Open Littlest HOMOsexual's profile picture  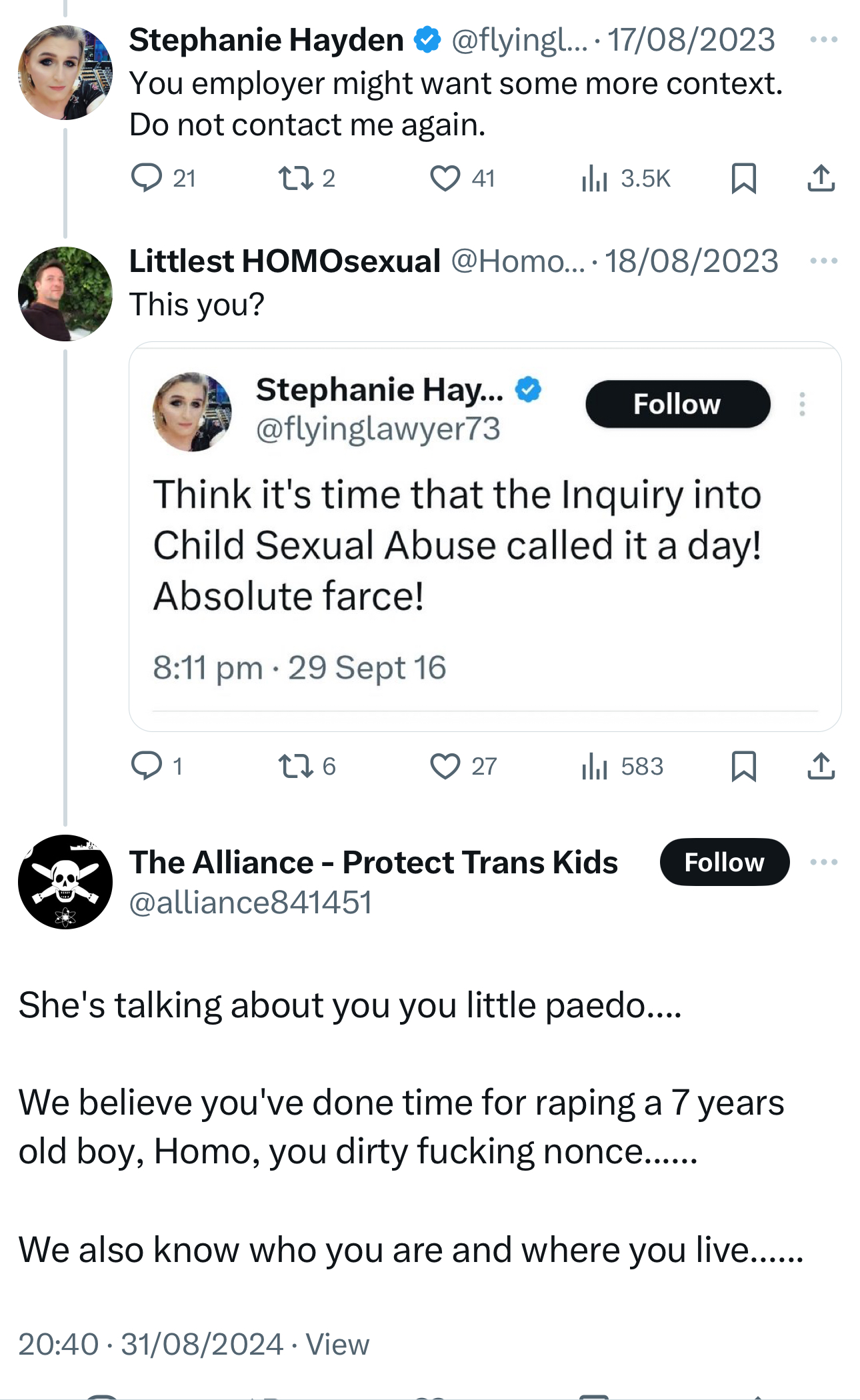[x=65, y=294]
